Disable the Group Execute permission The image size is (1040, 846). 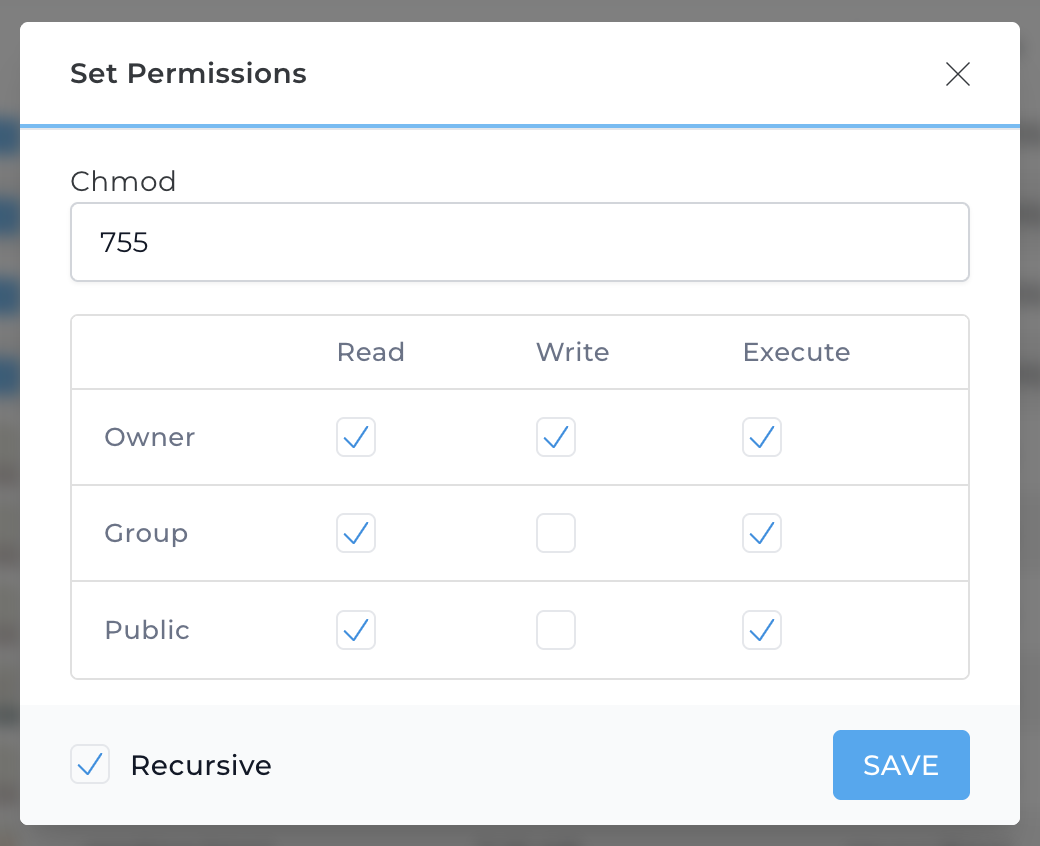pos(762,533)
